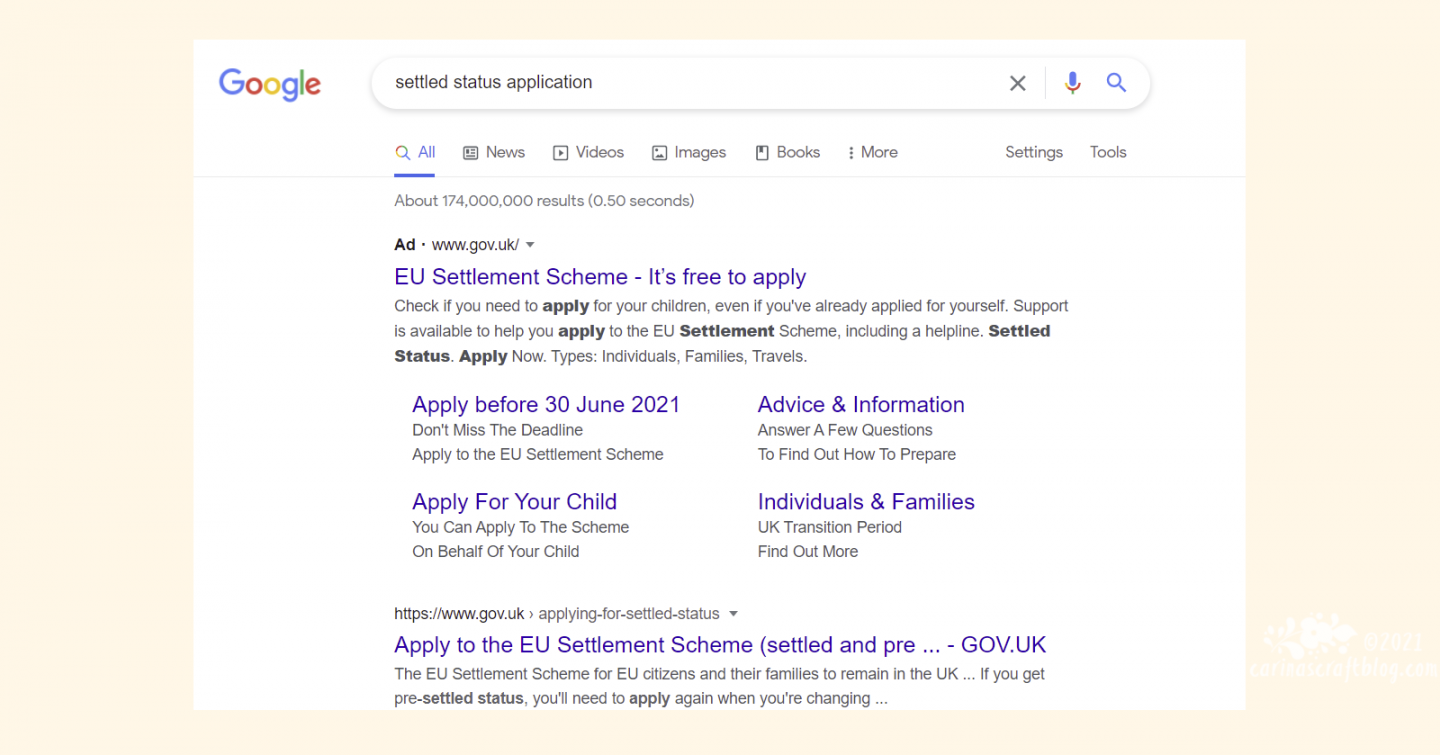This screenshot has width=1440, height=755.
Task: Open the Individuals & Families sitelink
Action: coord(866,502)
